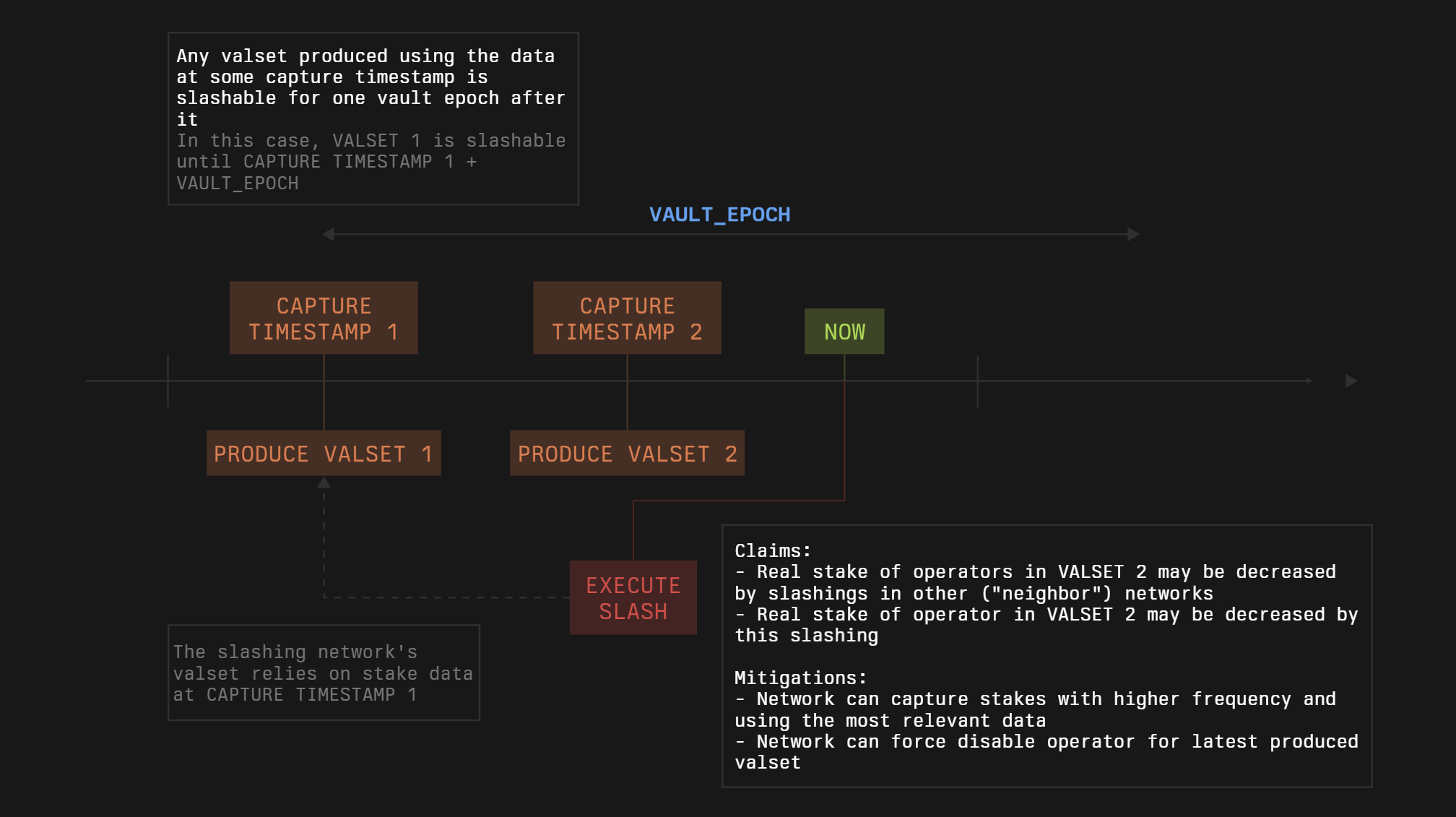Click the CAPTURE TIMESTAMP 2 box
1456x817 pixels.
coord(627,318)
